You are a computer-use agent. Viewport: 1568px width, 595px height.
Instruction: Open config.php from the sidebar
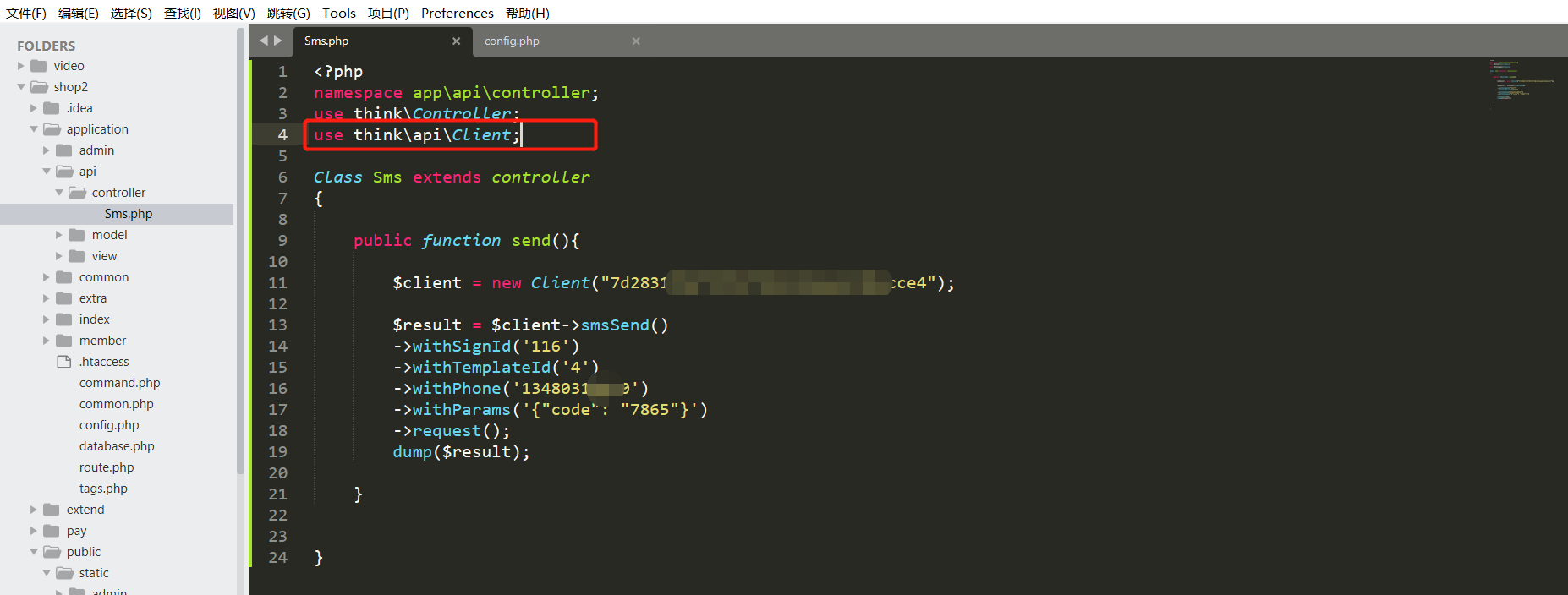pos(109,425)
